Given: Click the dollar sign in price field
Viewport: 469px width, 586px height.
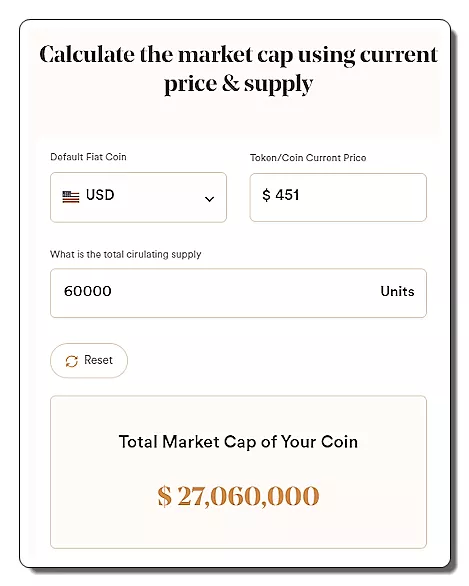Looking at the screenshot, I should pos(266,195).
